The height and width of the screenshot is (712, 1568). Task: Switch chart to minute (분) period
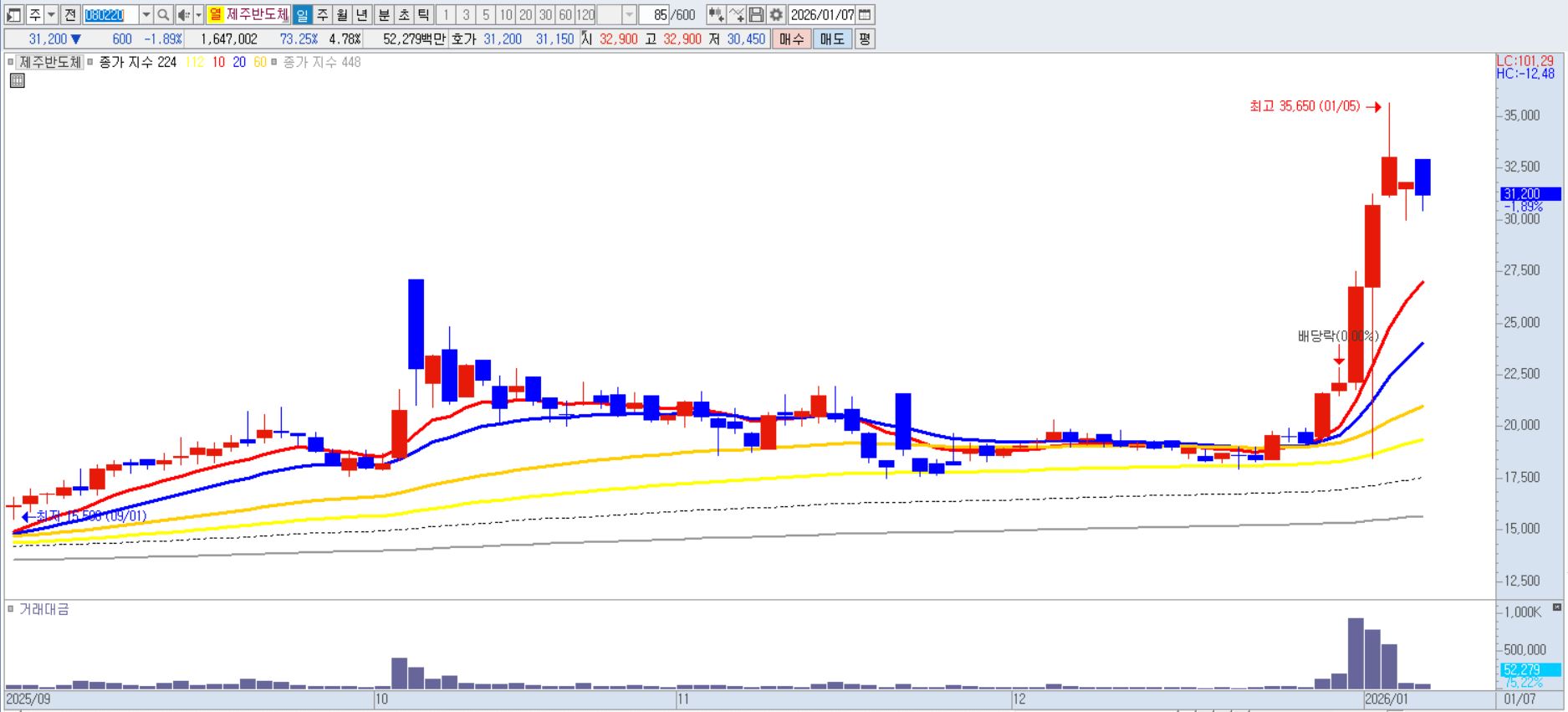(383, 15)
